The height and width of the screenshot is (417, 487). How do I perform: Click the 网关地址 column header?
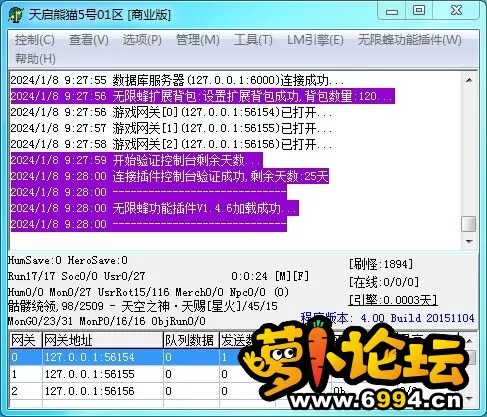click(102, 341)
